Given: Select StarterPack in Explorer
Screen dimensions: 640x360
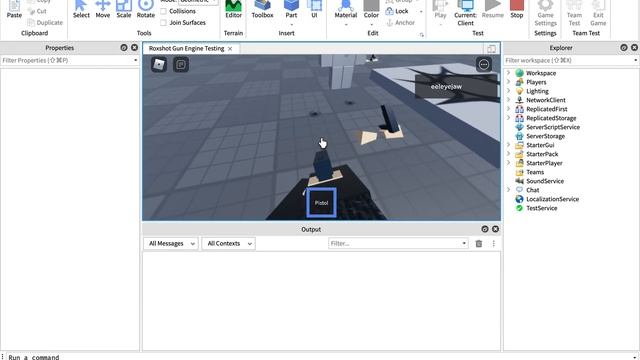Looking at the screenshot, I should pyautogui.click(x=542, y=154).
